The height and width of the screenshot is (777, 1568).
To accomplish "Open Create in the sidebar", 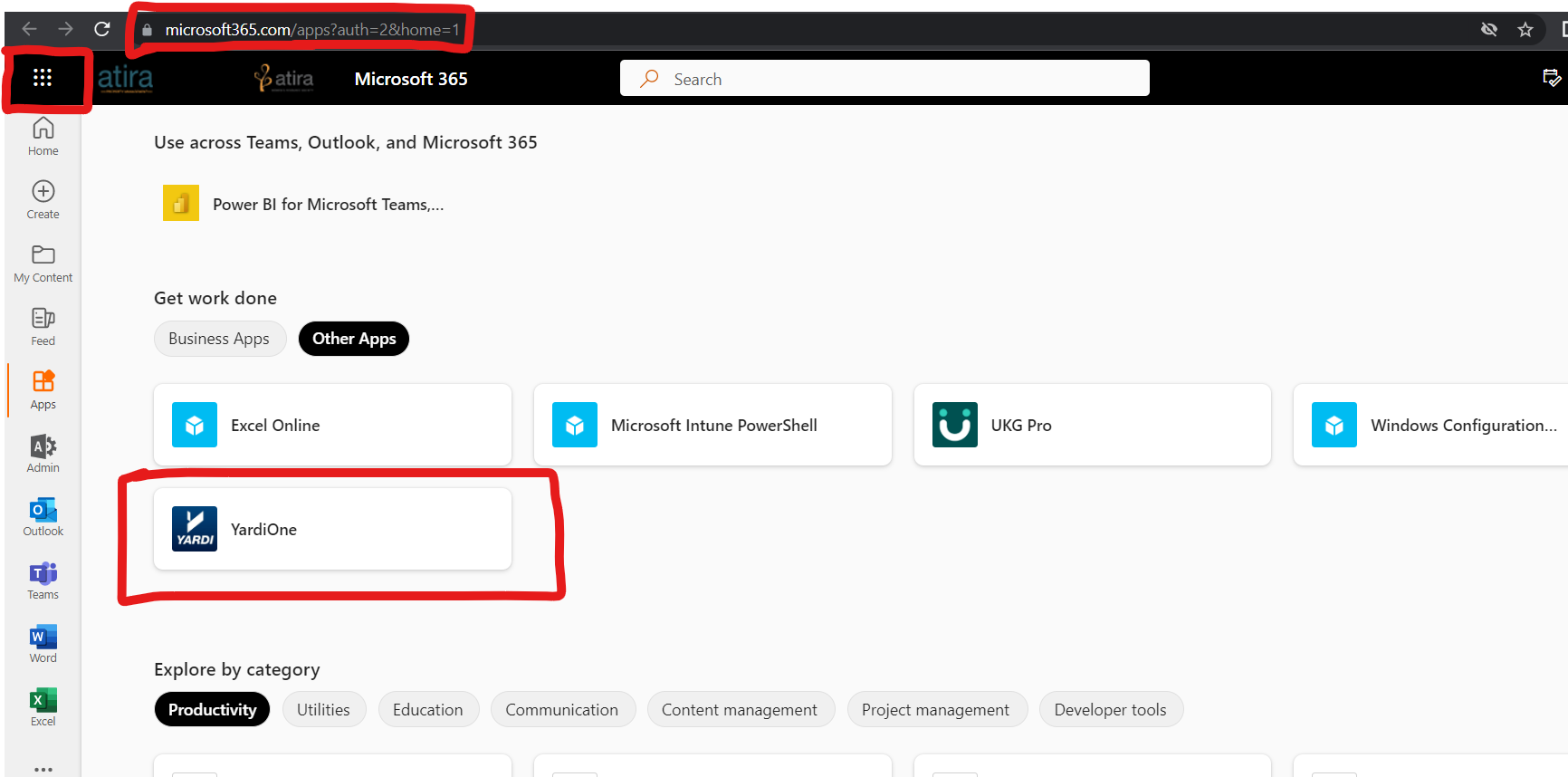I will point(43,200).
